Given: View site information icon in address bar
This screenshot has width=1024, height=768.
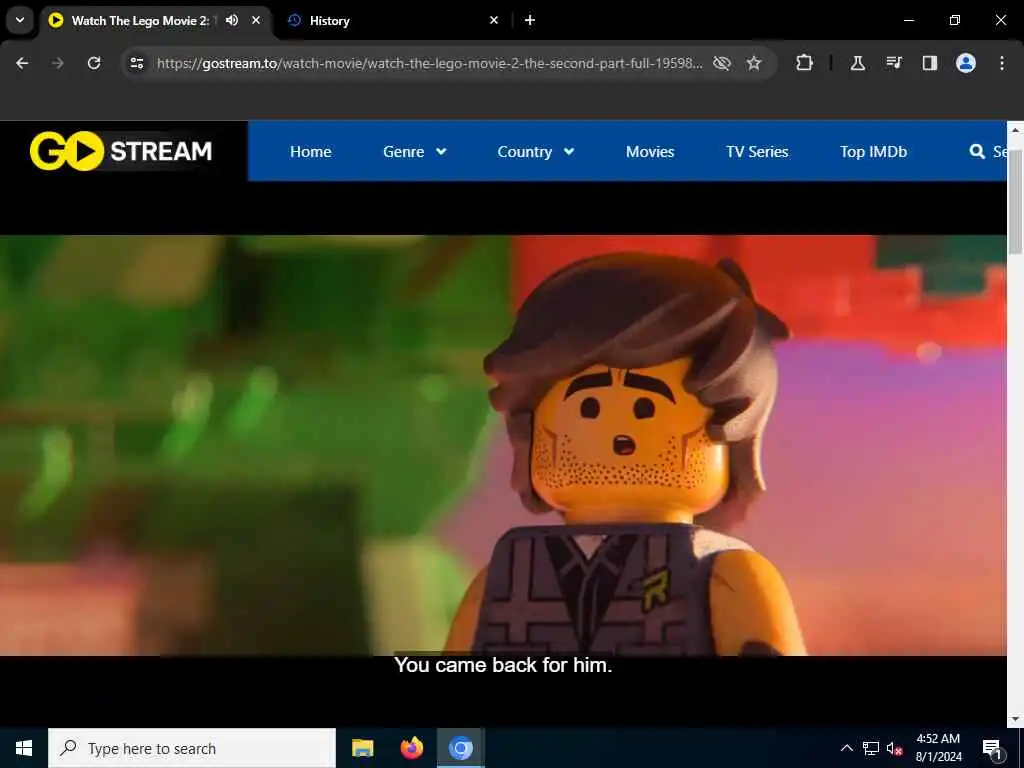Looking at the screenshot, I should click(136, 63).
